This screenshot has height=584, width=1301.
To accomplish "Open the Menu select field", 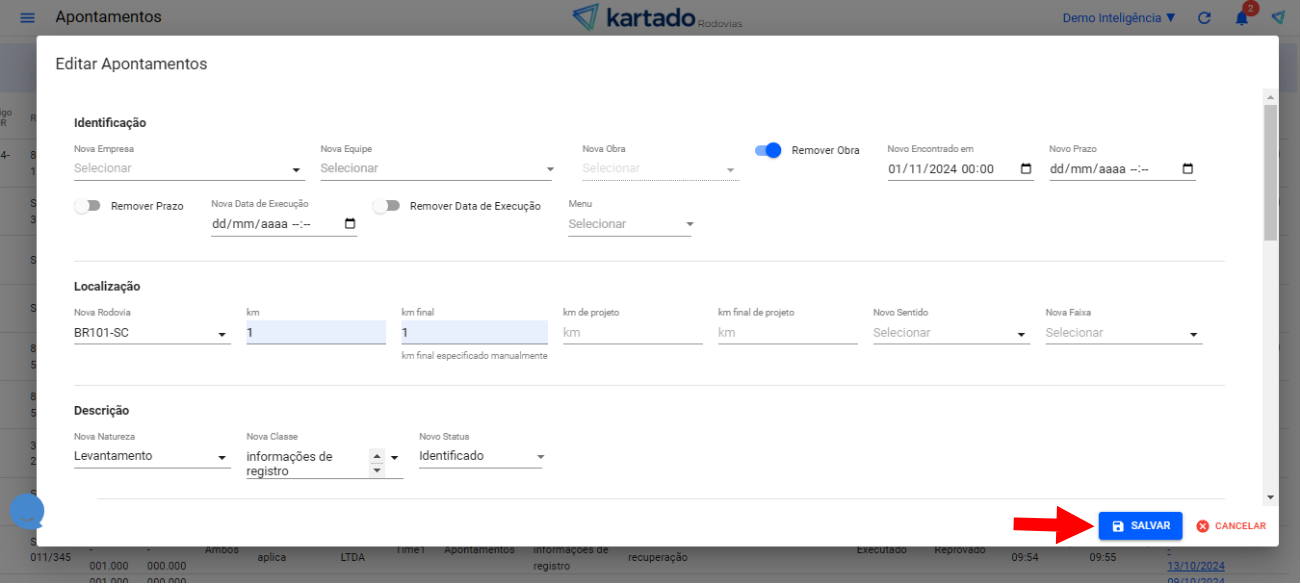I will [x=630, y=225].
